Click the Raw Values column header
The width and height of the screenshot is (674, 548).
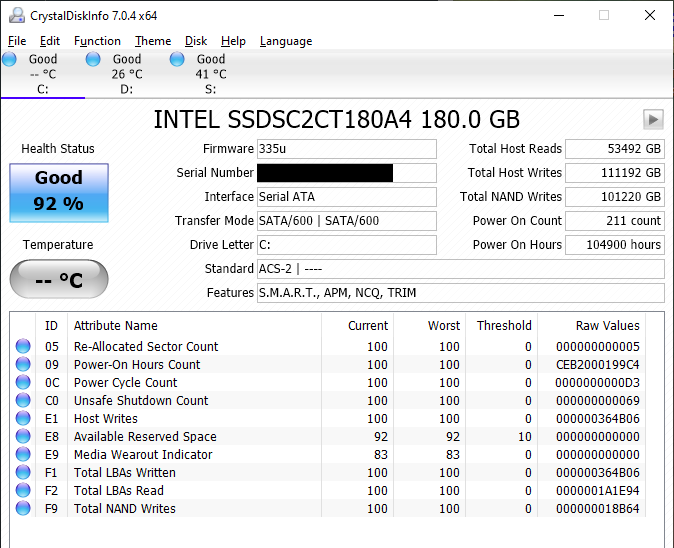coord(607,325)
